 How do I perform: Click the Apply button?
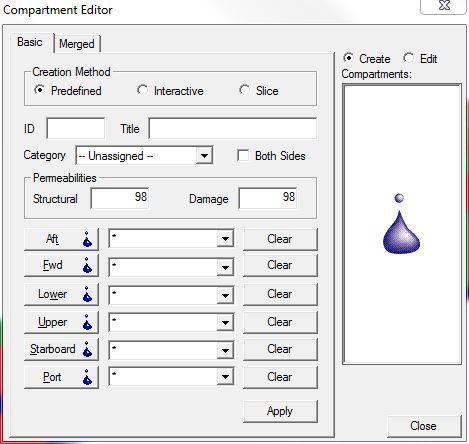click(x=280, y=411)
